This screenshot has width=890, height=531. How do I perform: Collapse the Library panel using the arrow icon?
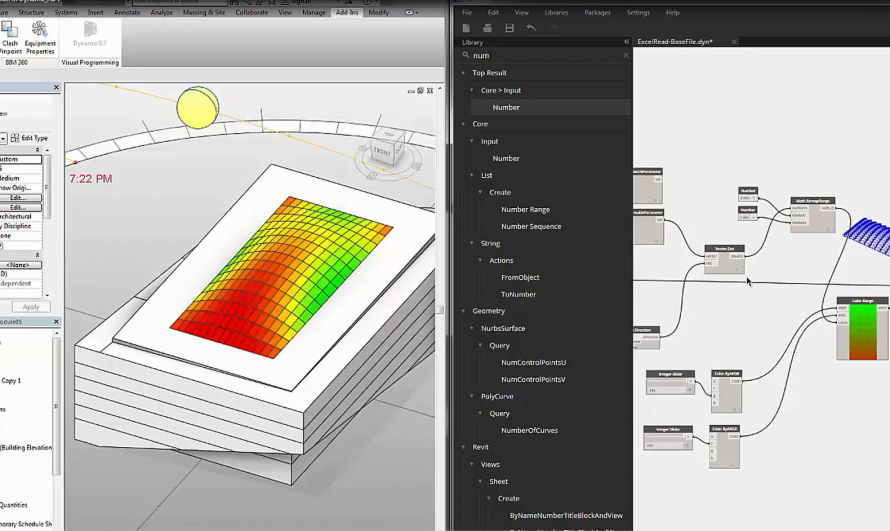(626, 42)
